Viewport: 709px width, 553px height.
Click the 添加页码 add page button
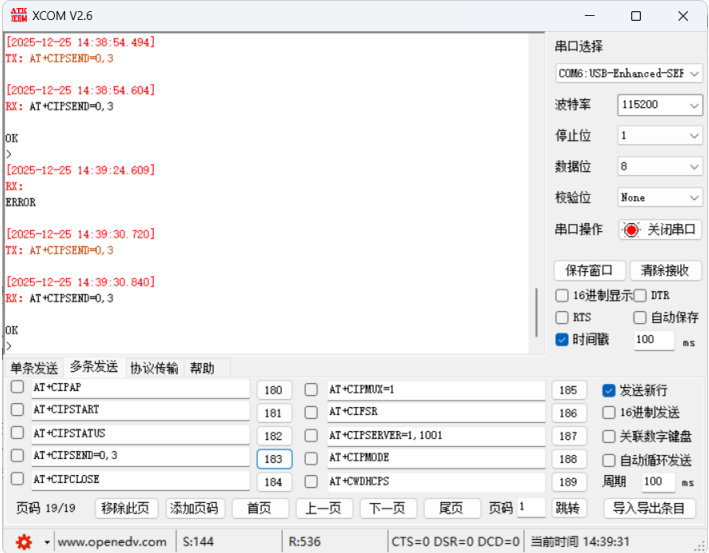(x=195, y=508)
